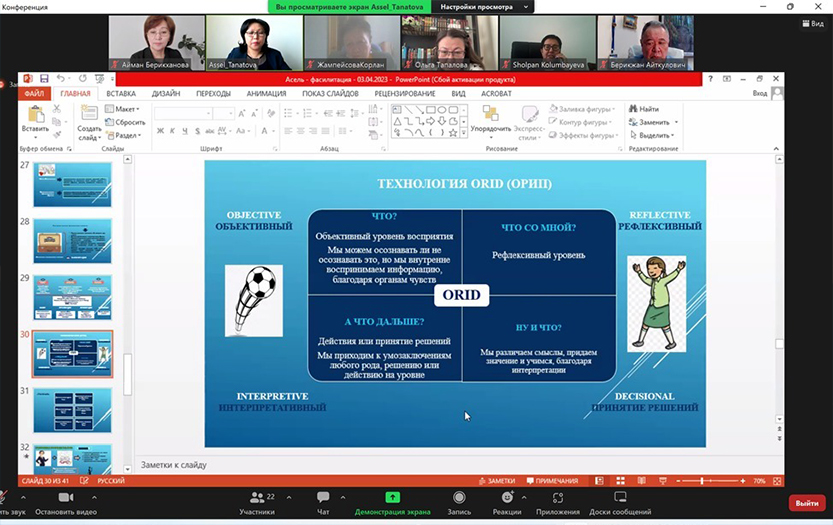Click the green Share Screen icon

393,497
